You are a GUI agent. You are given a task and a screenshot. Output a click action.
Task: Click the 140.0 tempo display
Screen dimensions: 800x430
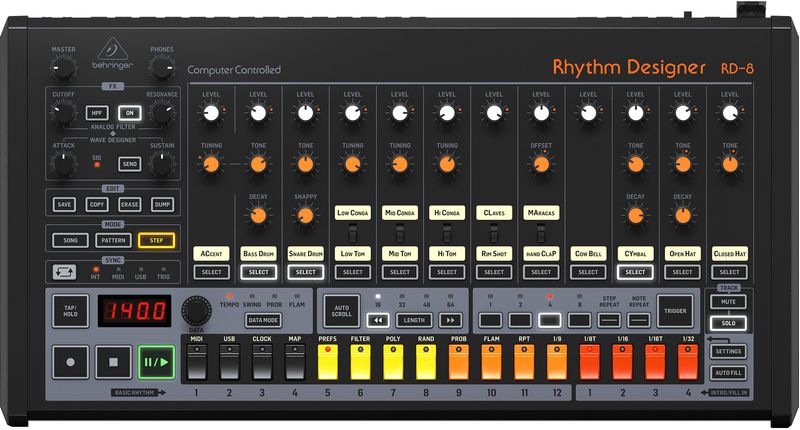tap(135, 311)
